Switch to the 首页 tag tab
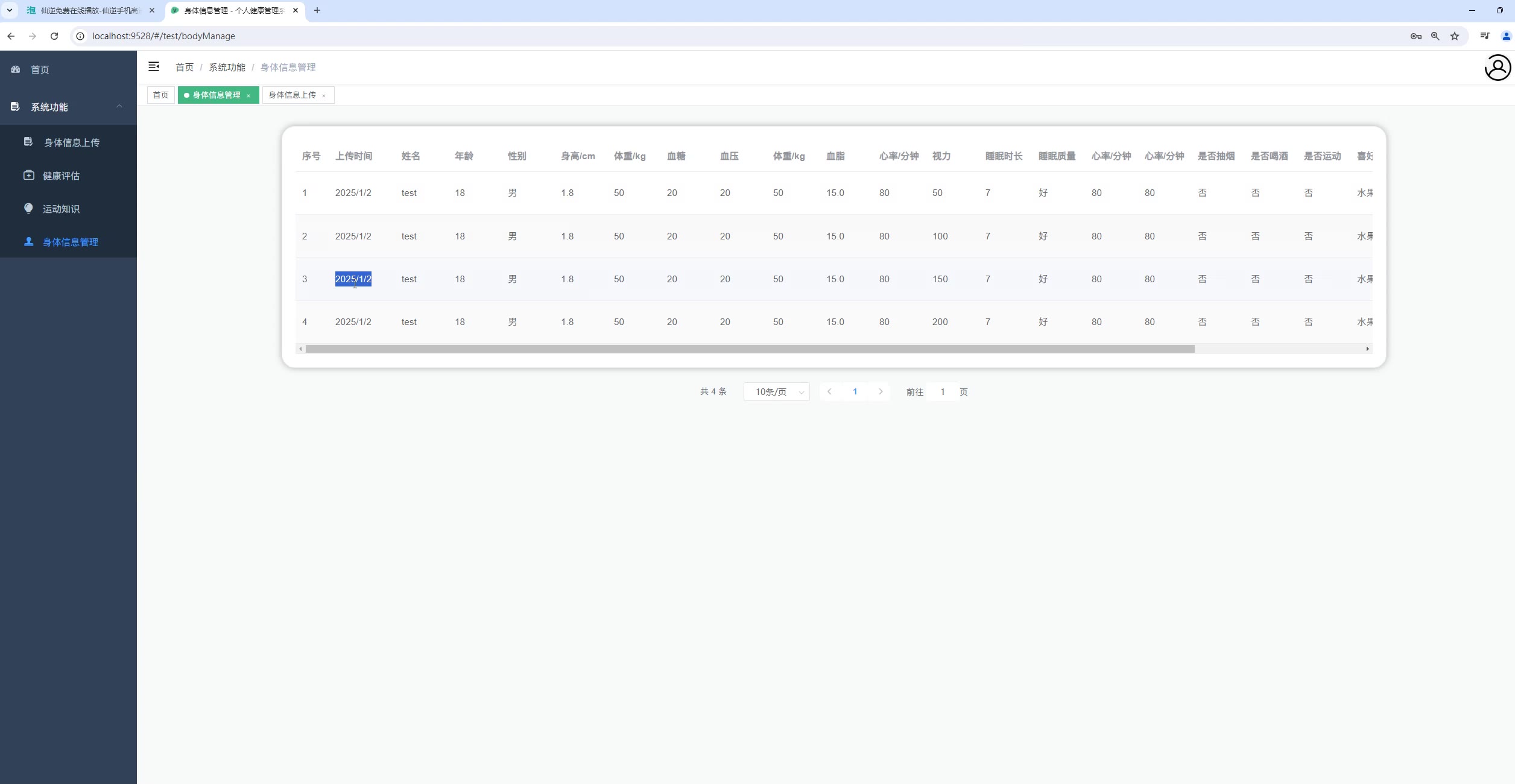The image size is (1515, 784). (160, 95)
